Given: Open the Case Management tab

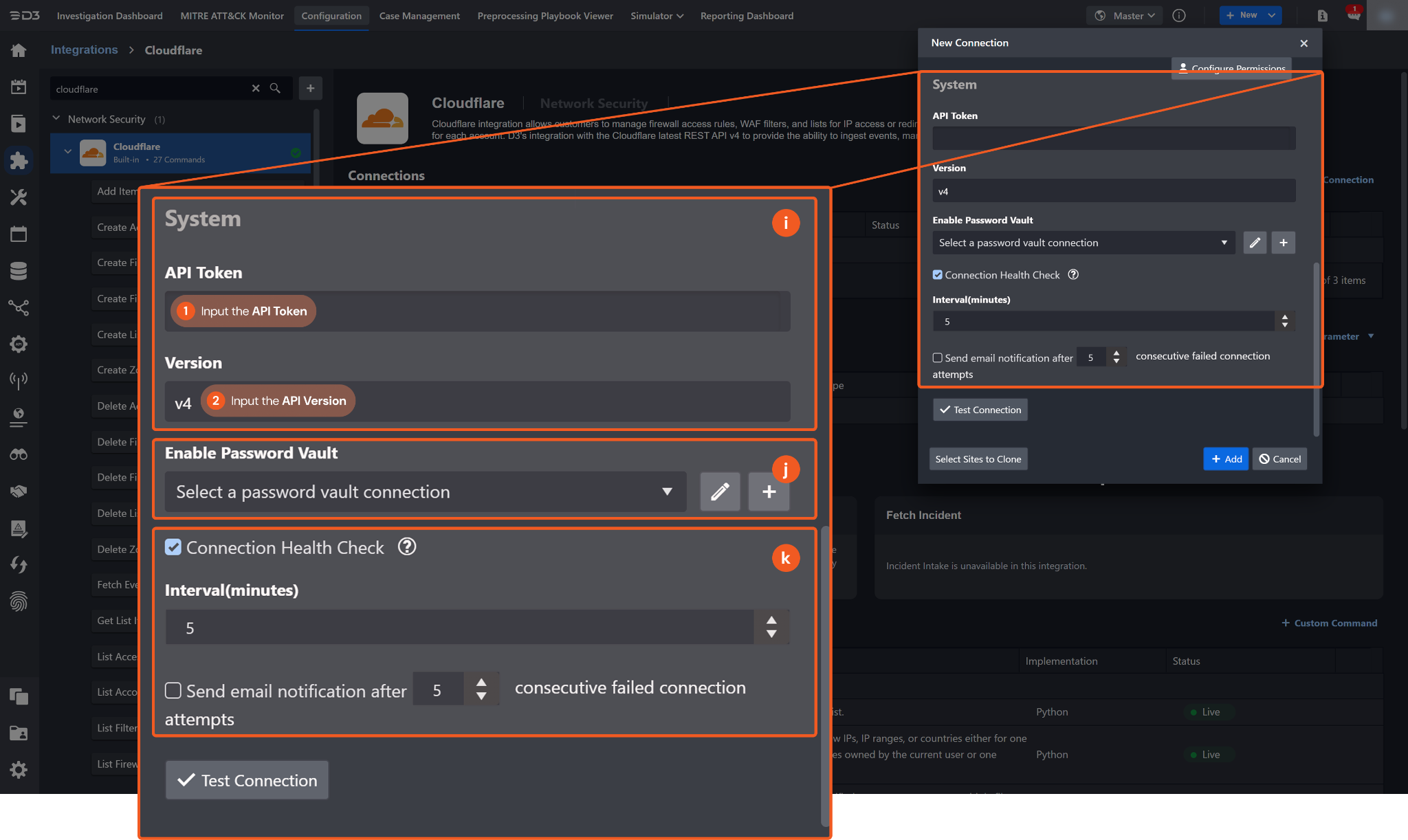Looking at the screenshot, I should tap(419, 15).
